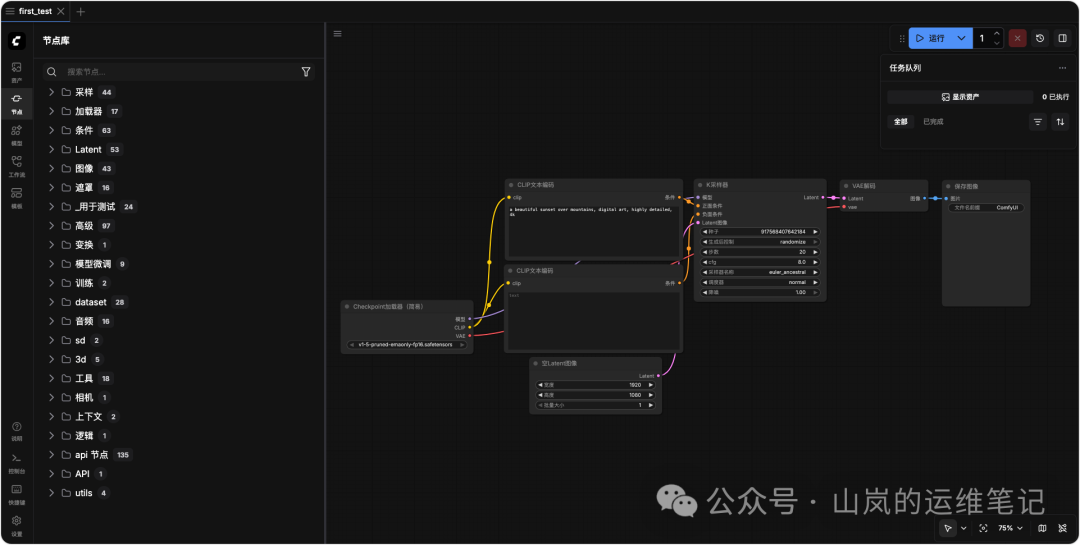Click the filter funnel icon in node search

[306, 72]
